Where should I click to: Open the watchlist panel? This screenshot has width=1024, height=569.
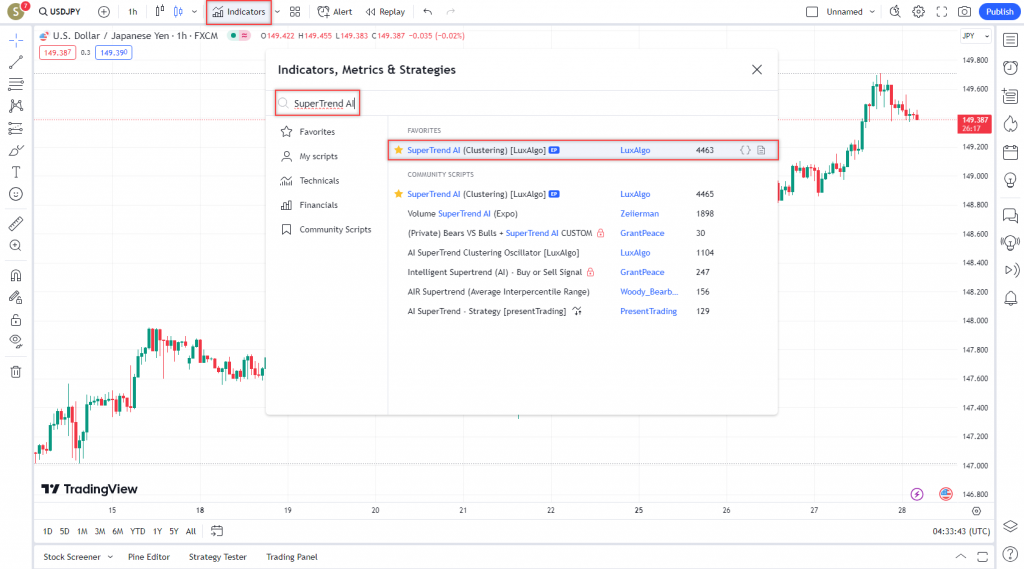pos(1010,41)
